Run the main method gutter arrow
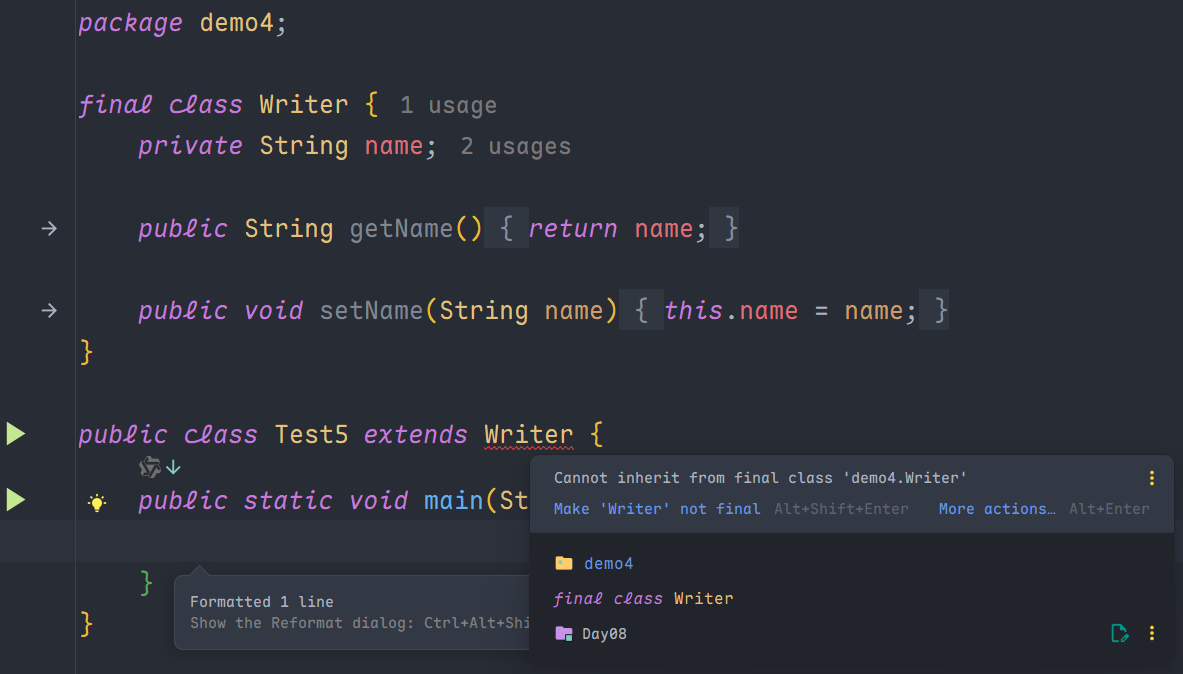This screenshot has height=674, width=1183. (15, 499)
